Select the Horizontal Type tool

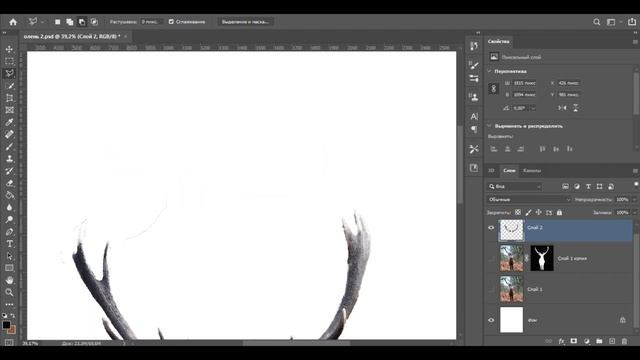9,244
